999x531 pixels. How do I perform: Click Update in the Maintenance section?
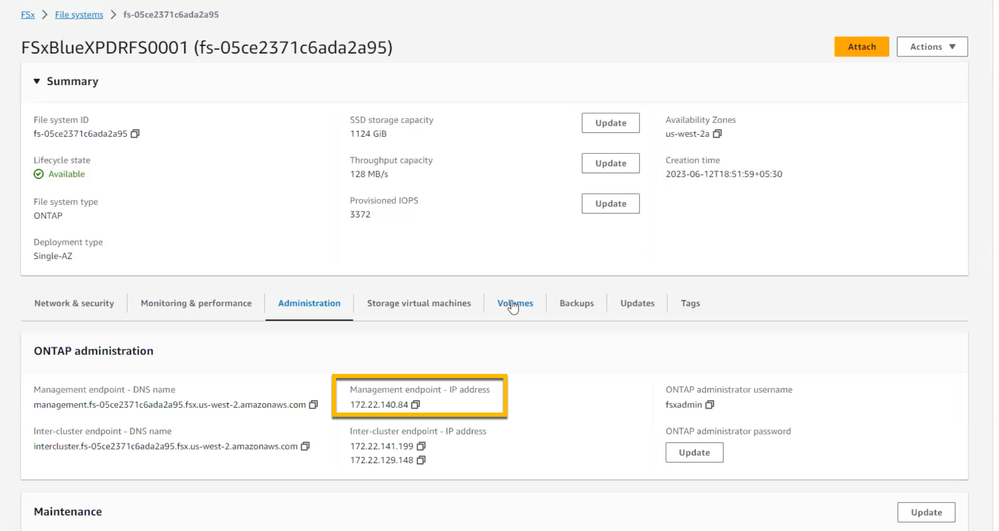click(x=926, y=513)
